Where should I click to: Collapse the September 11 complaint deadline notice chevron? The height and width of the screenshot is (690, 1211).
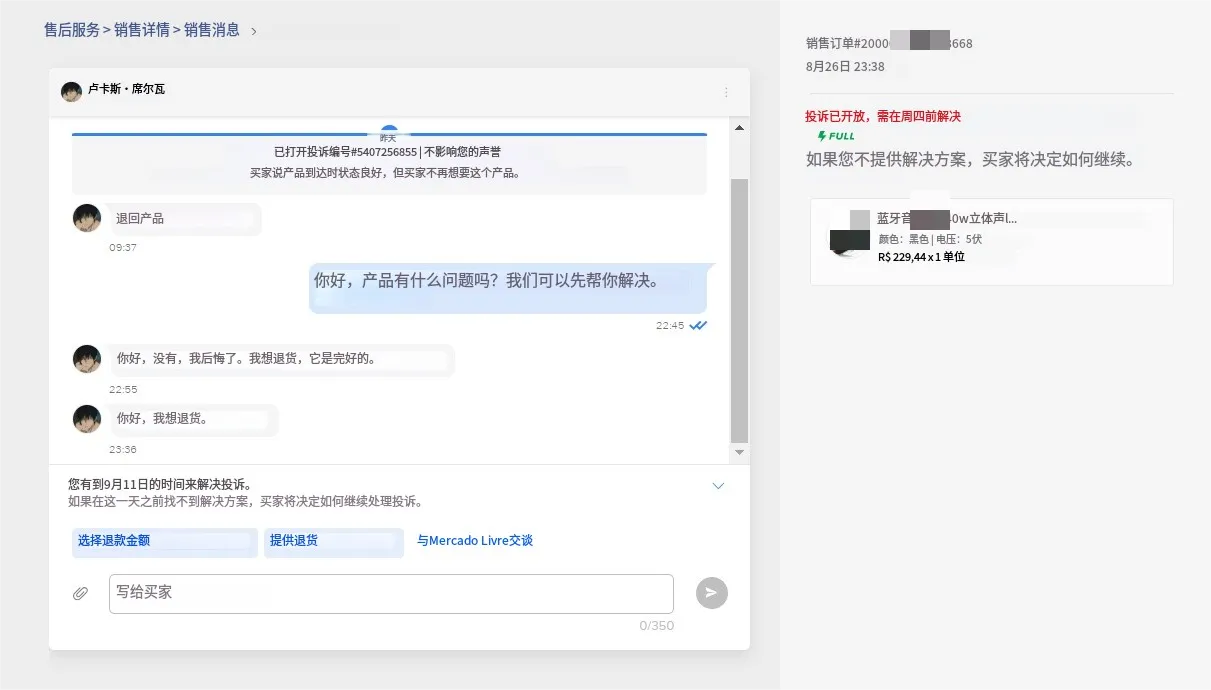pos(718,485)
